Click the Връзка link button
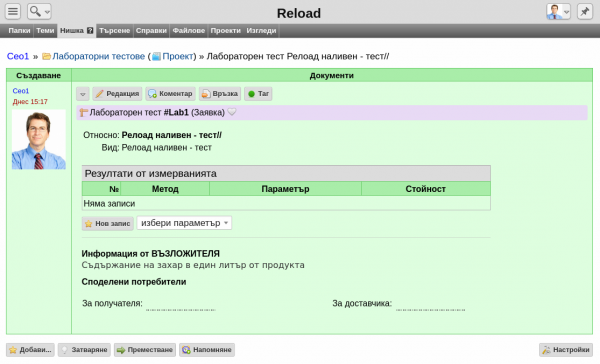600x364 pixels. (220, 94)
